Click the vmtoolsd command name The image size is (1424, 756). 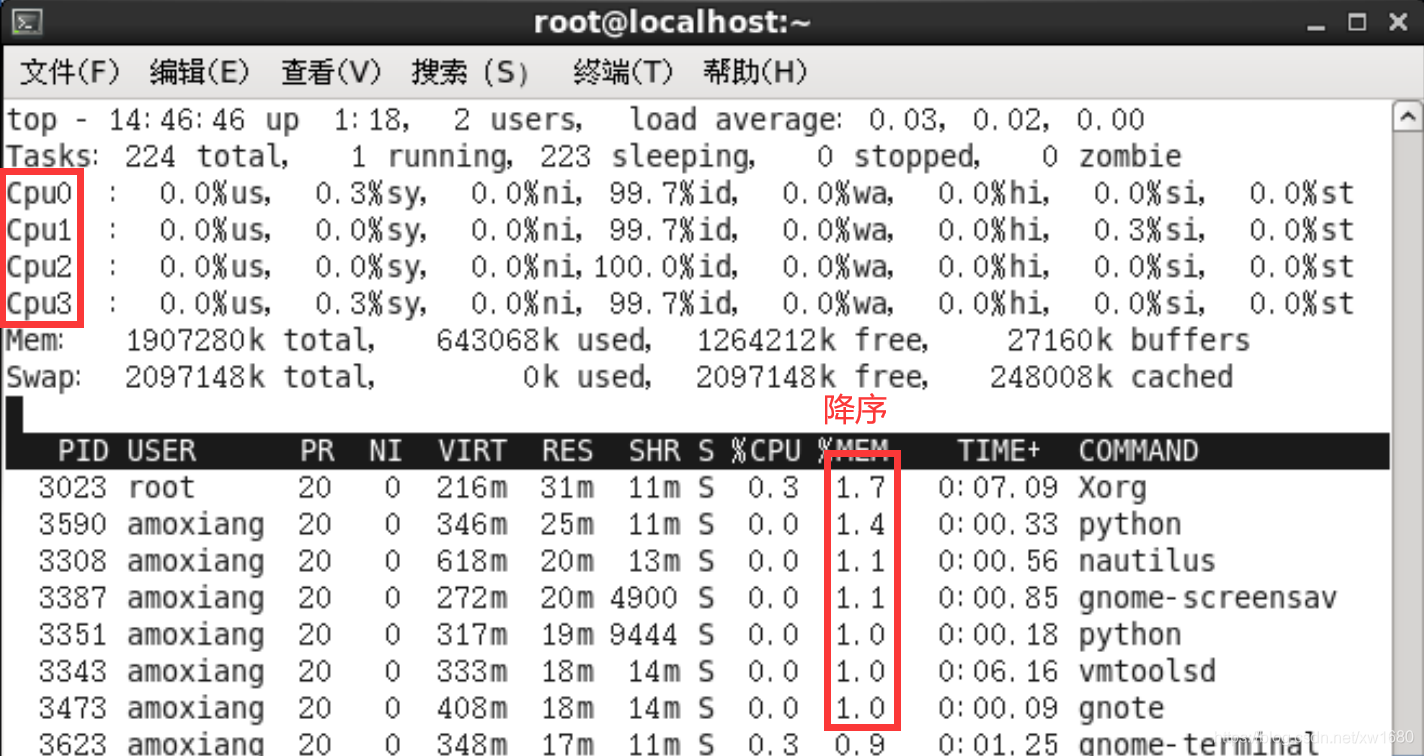[x=1147, y=671]
